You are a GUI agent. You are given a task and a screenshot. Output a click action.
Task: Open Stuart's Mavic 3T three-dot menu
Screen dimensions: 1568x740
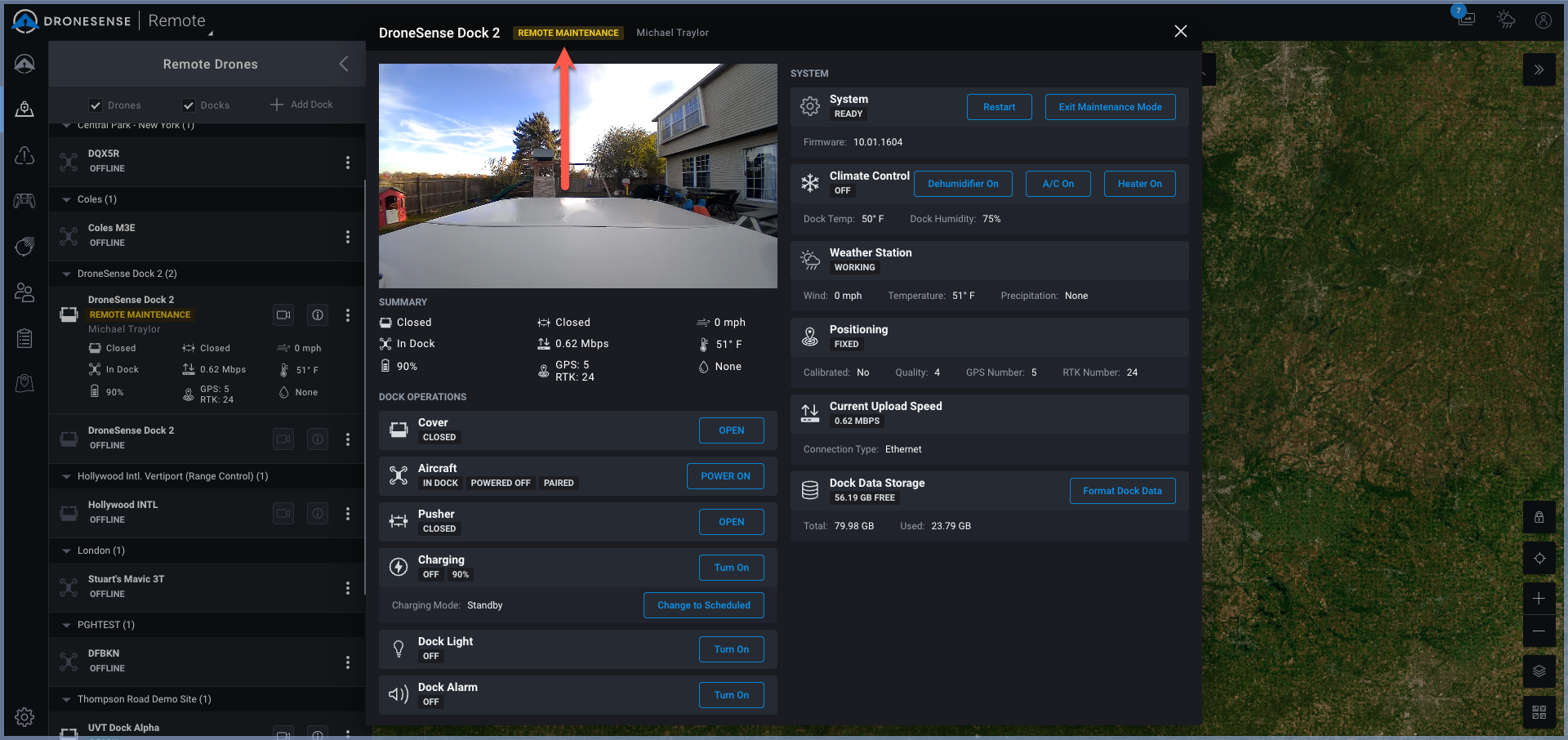pos(348,588)
